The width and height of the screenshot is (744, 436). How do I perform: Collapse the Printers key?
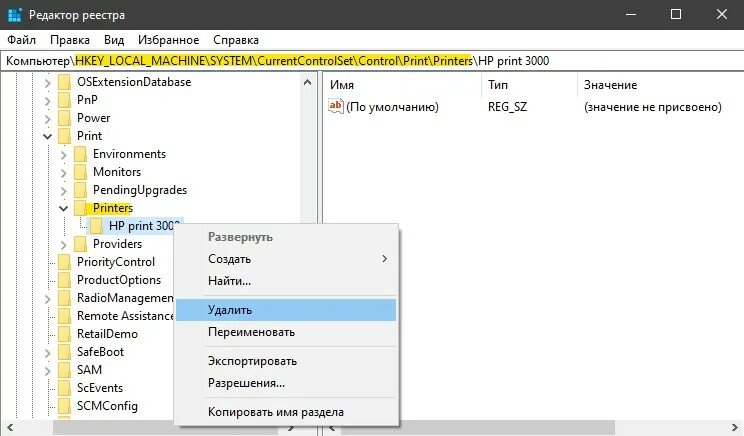(64, 208)
